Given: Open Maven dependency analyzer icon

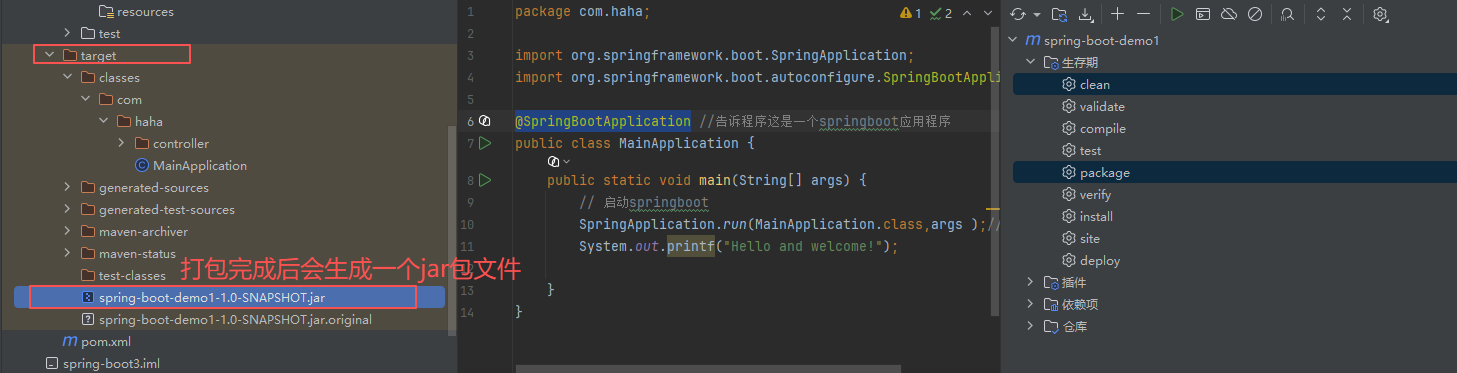Looking at the screenshot, I should (1287, 14).
